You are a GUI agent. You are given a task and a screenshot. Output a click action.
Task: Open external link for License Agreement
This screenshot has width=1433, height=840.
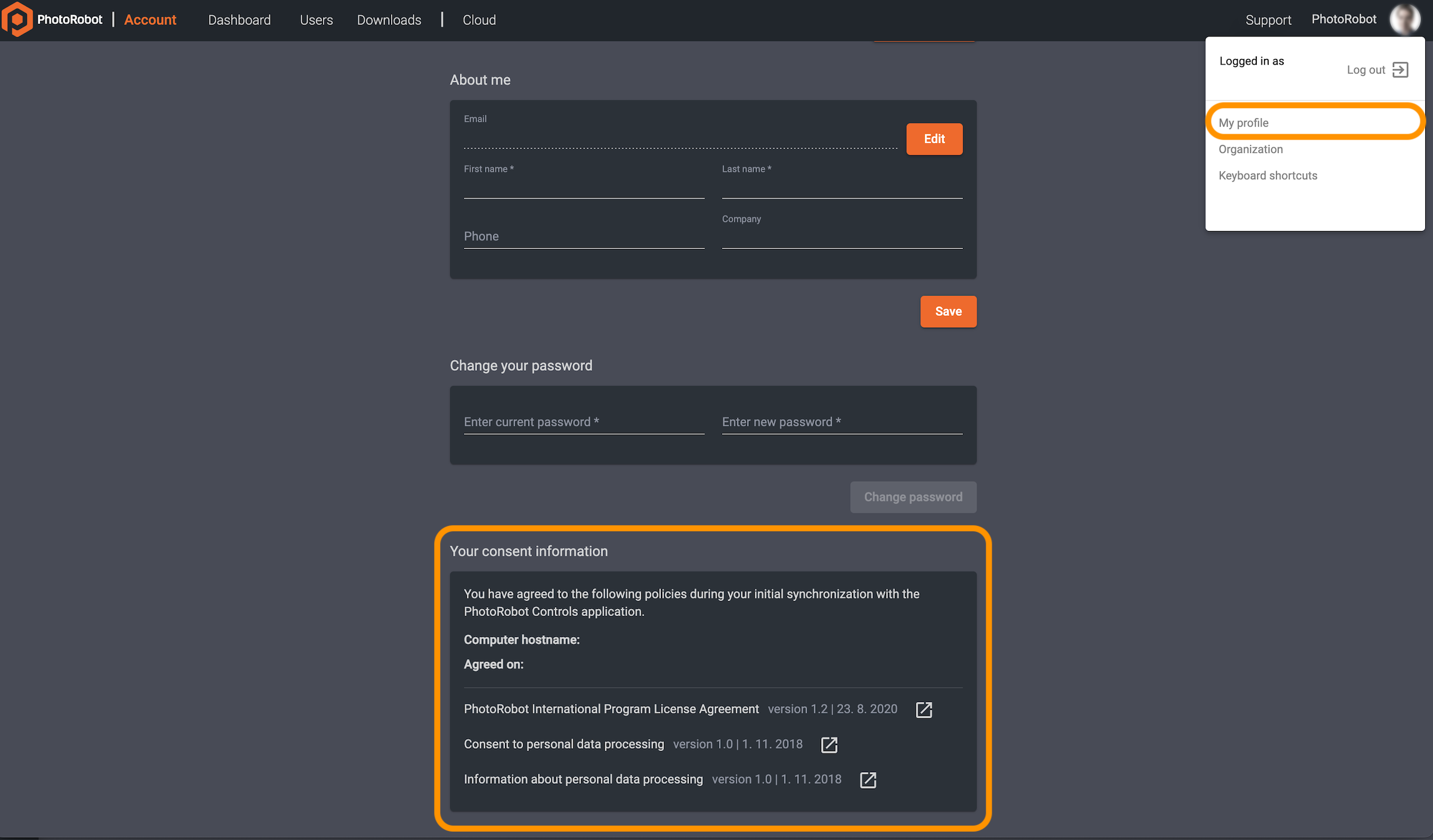coord(924,709)
